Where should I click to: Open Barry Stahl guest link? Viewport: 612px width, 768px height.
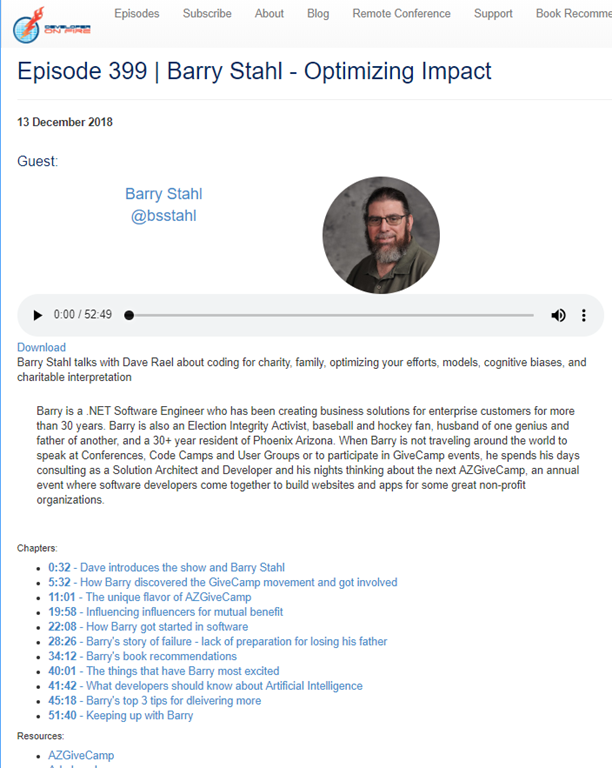(x=164, y=193)
